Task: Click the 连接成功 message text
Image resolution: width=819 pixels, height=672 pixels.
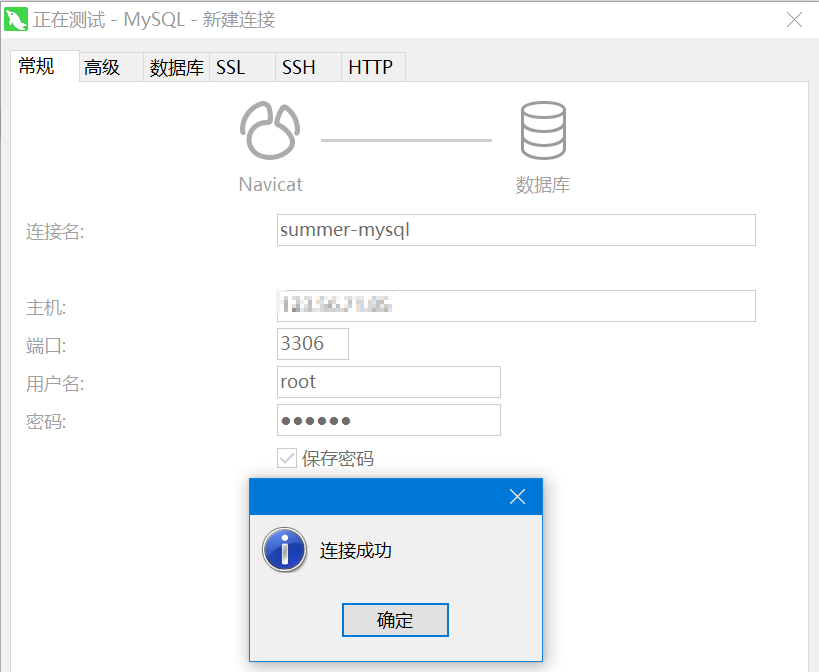Action: 356,550
